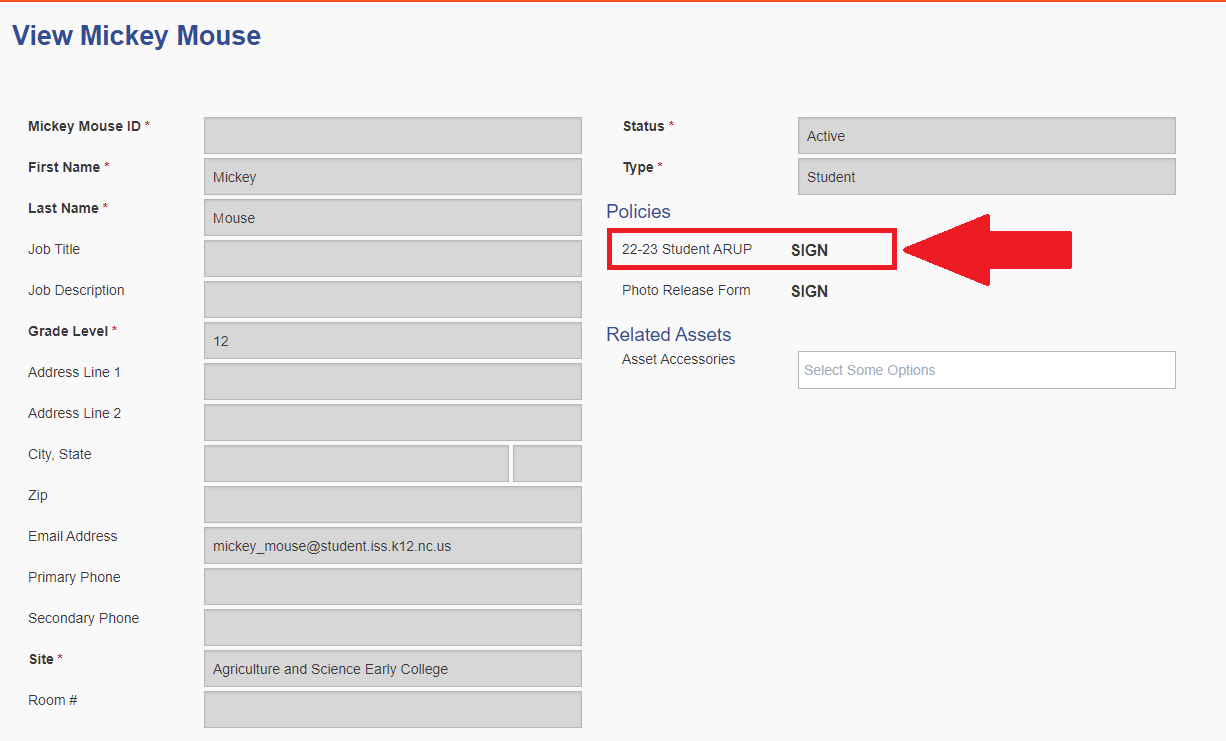This screenshot has height=741, width=1226.
Task: Click the Primary Phone field
Action: pyautogui.click(x=393, y=587)
